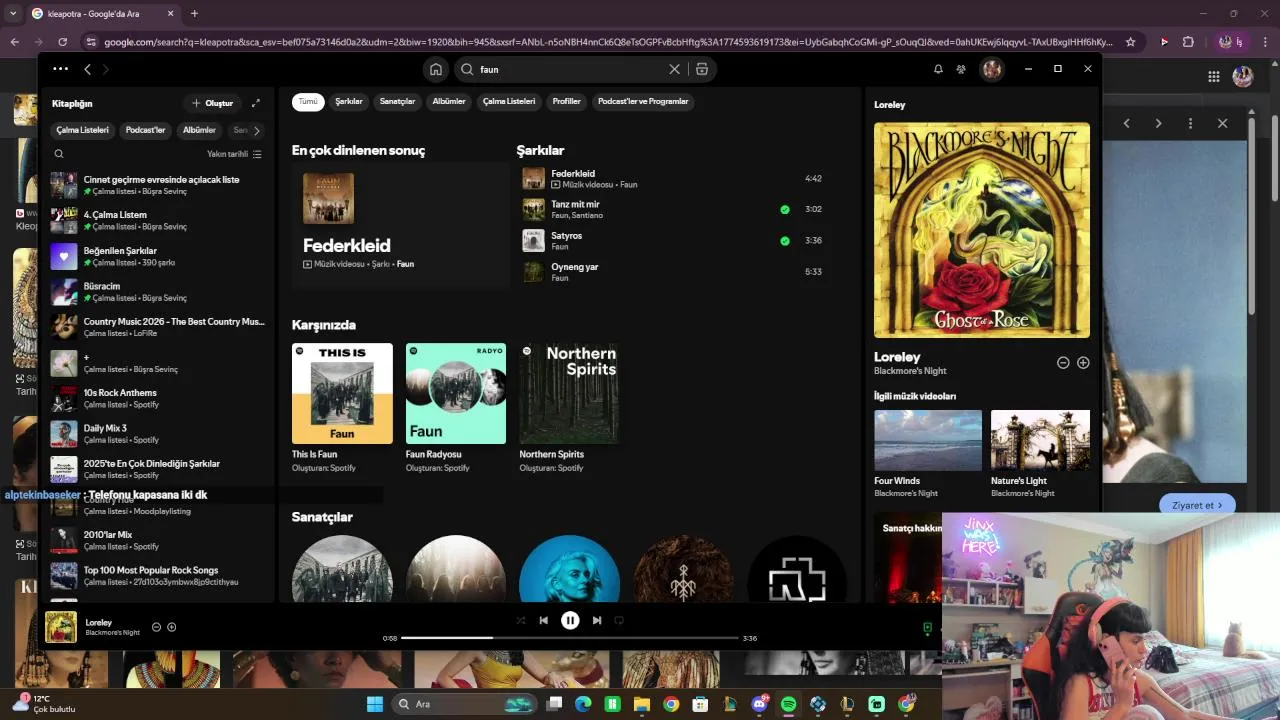1280x720 pixels.
Task: Open the Faun Radyosu card
Action: (456, 408)
